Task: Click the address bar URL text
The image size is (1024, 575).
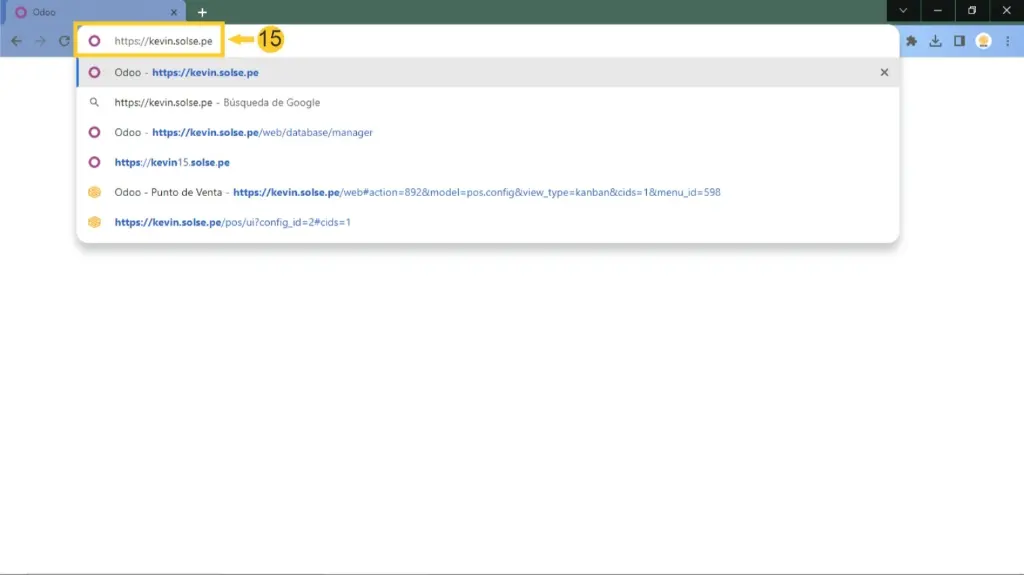Action: click(162, 41)
